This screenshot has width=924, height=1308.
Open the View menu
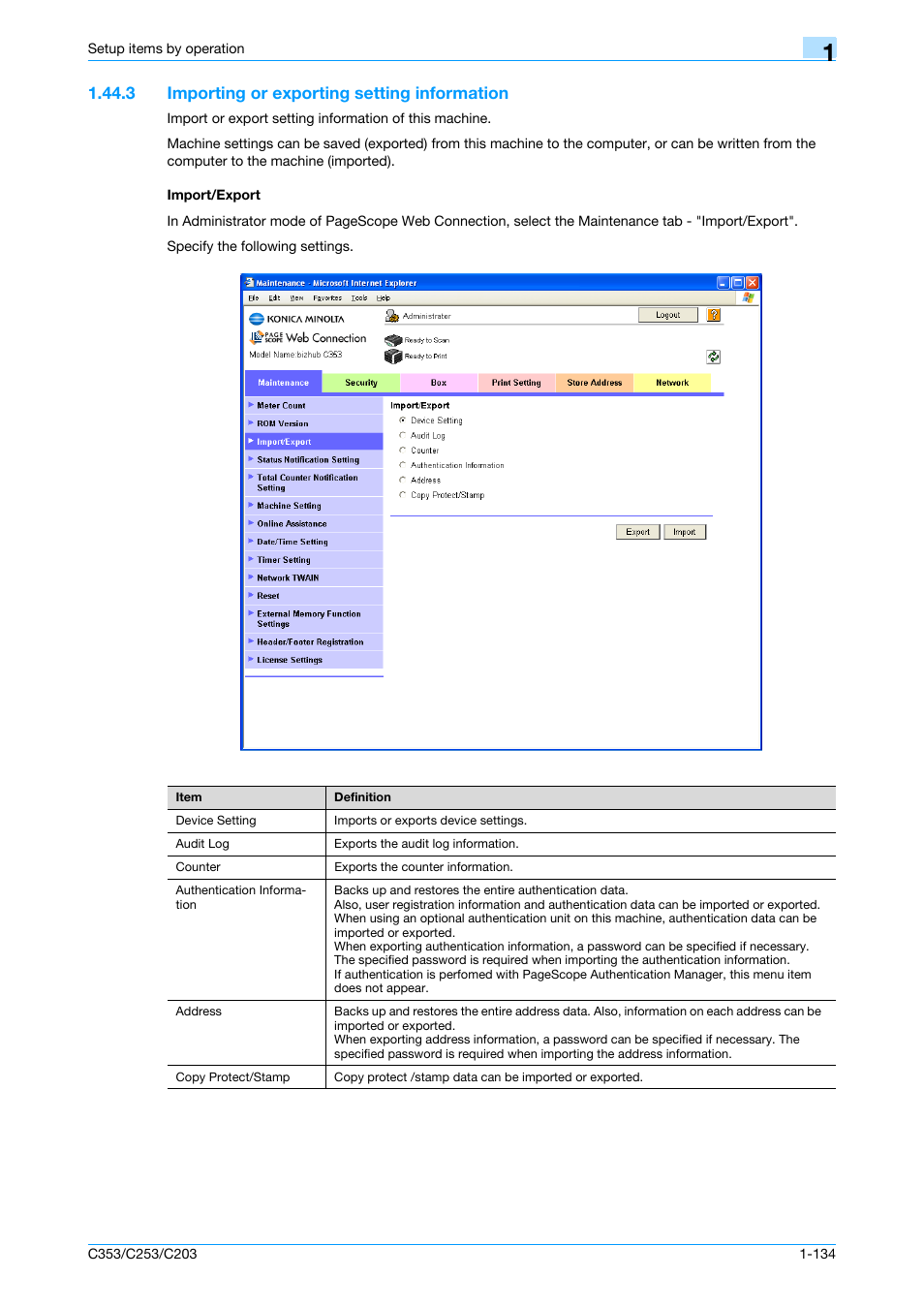pyautogui.click(x=296, y=298)
